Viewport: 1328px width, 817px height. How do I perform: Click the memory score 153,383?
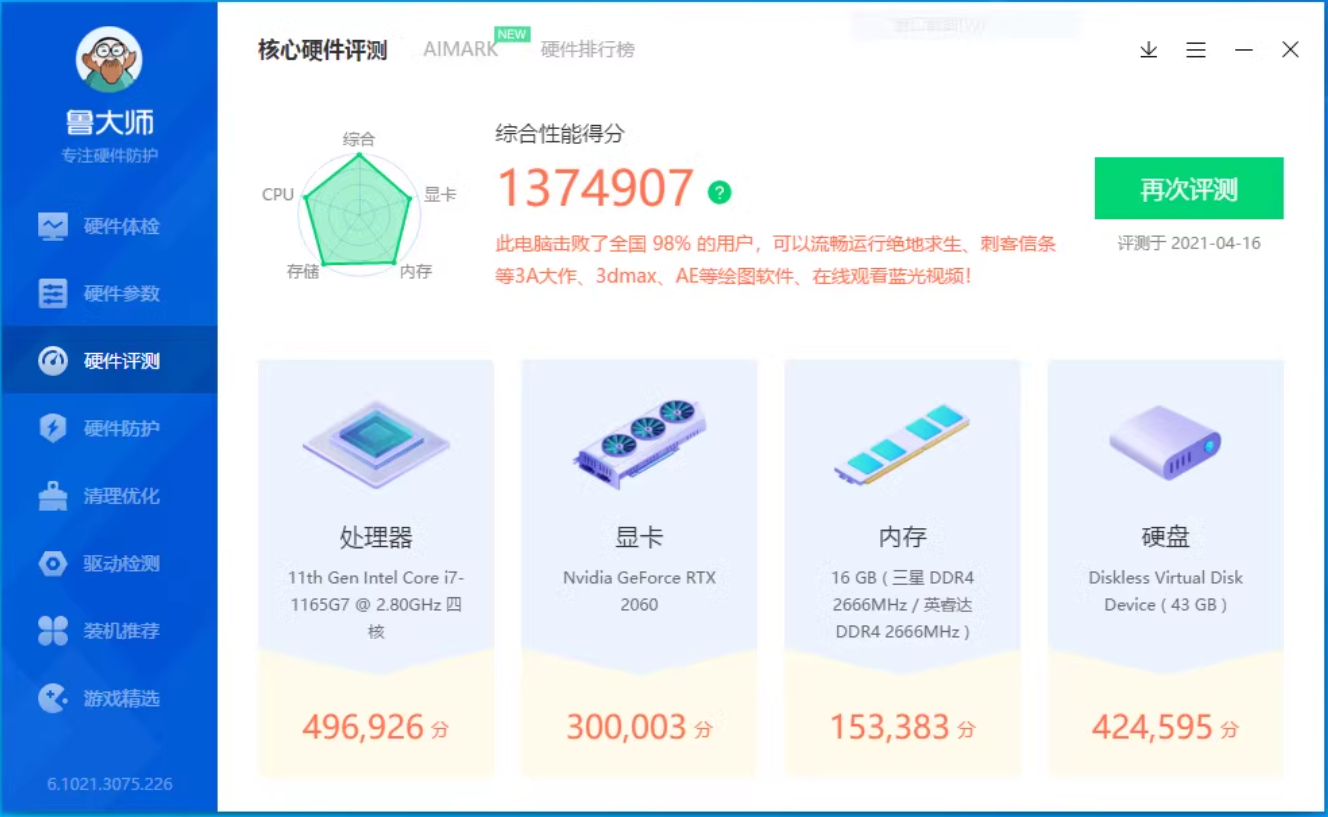pos(890,727)
